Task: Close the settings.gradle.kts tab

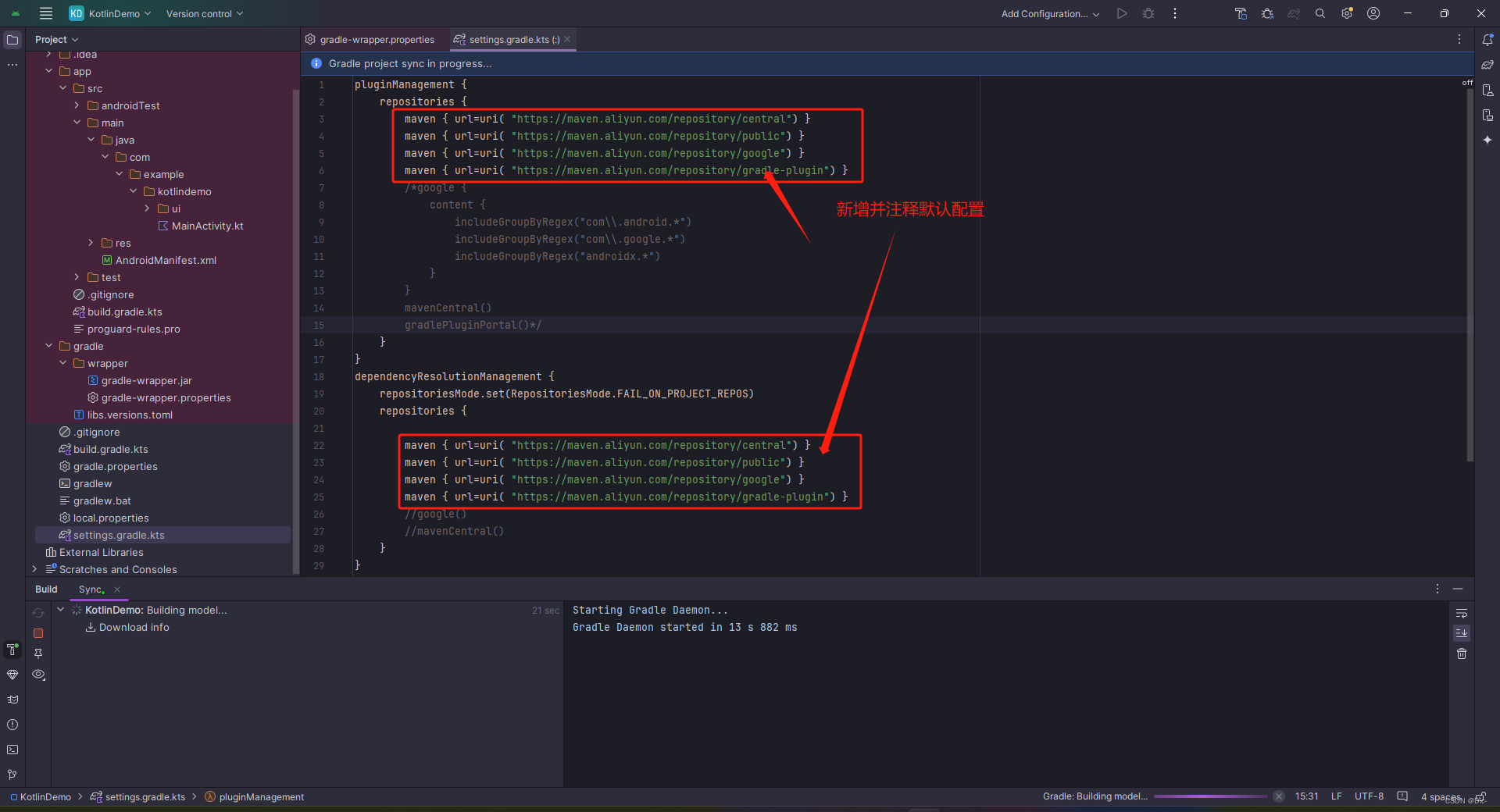Action: click(x=567, y=39)
